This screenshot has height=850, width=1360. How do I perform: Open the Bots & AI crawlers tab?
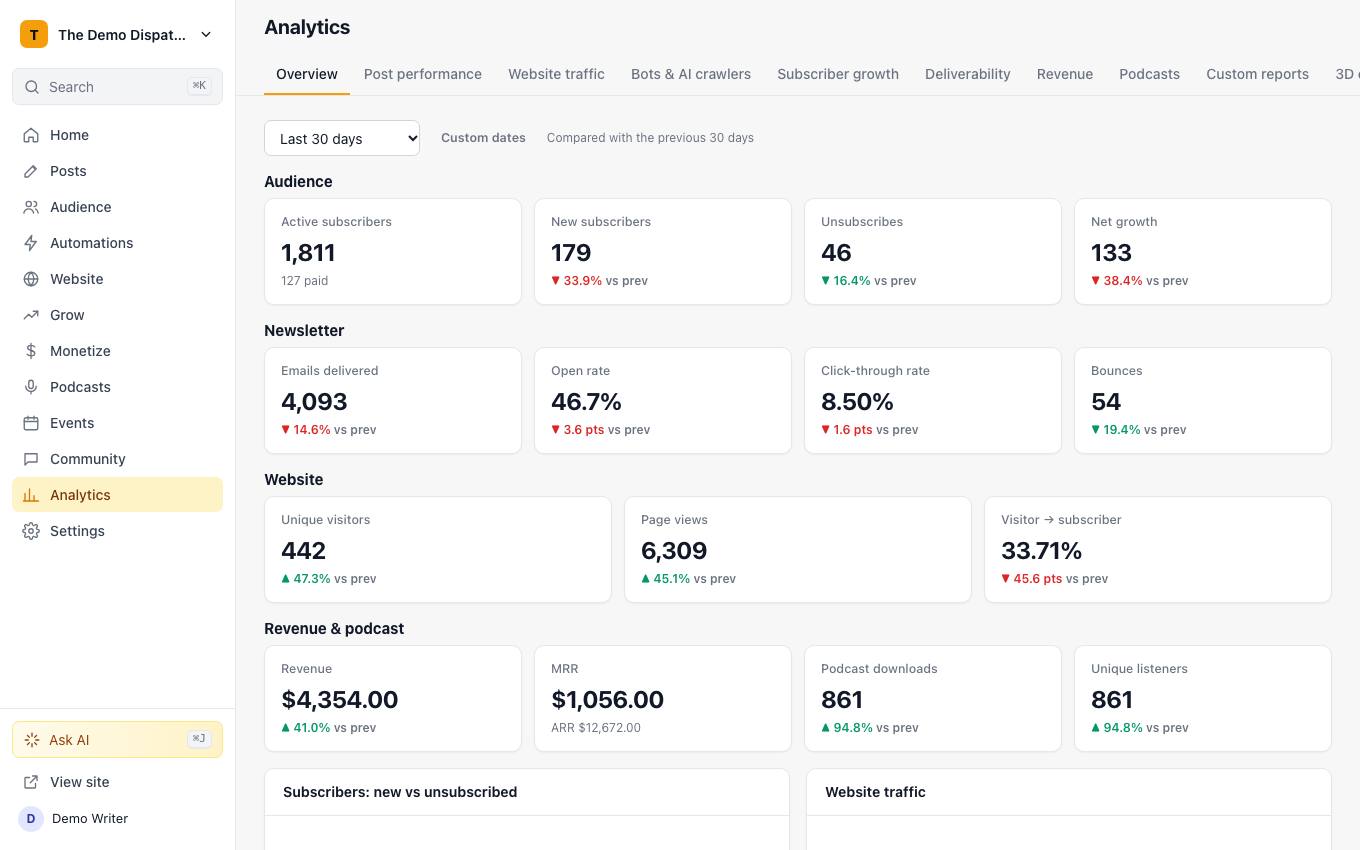(691, 74)
